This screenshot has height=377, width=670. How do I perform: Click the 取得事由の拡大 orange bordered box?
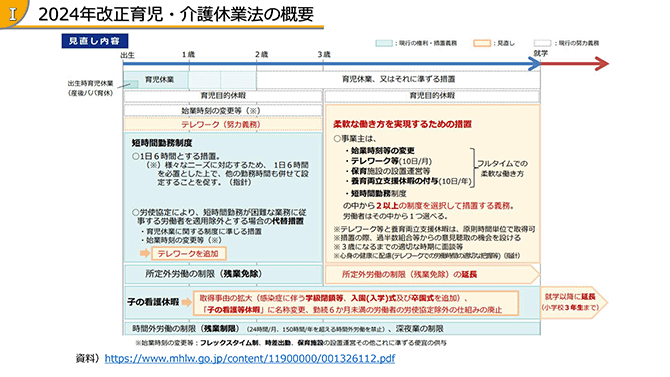(x=356, y=303)
